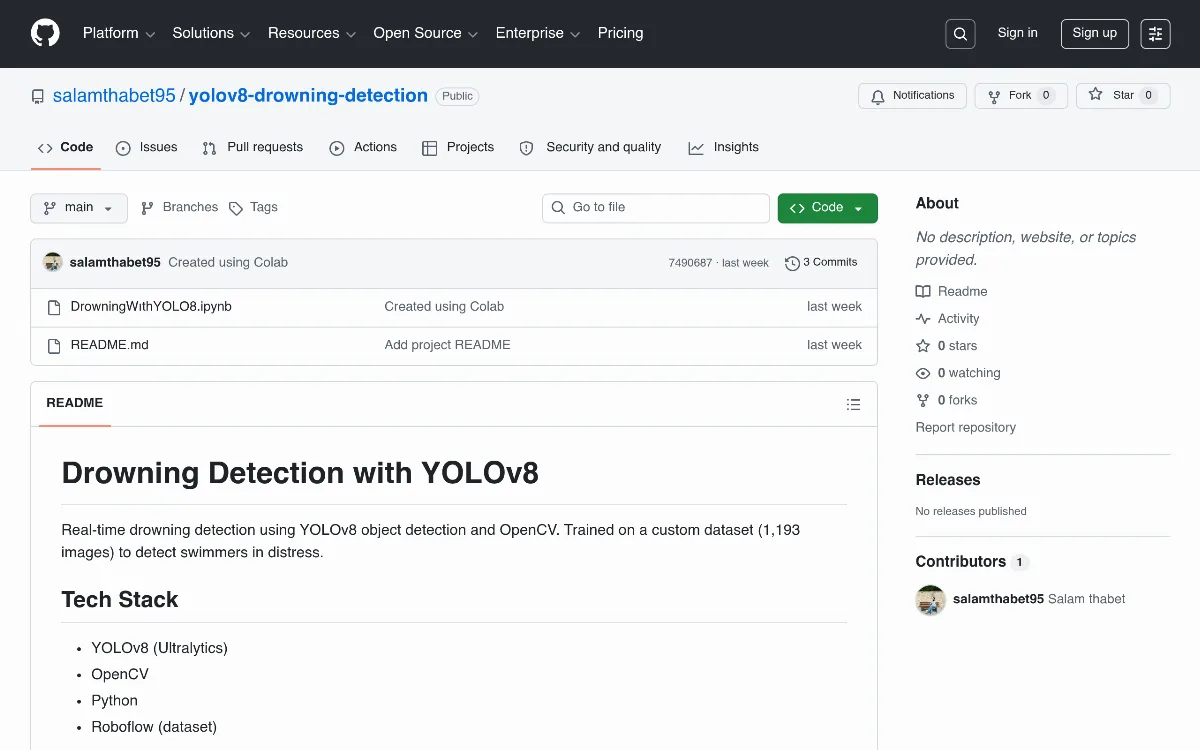Image resolution: width=1200 pixels, height=750 pixels.
Task: Click the Public visibility badge
Action: 458,97
